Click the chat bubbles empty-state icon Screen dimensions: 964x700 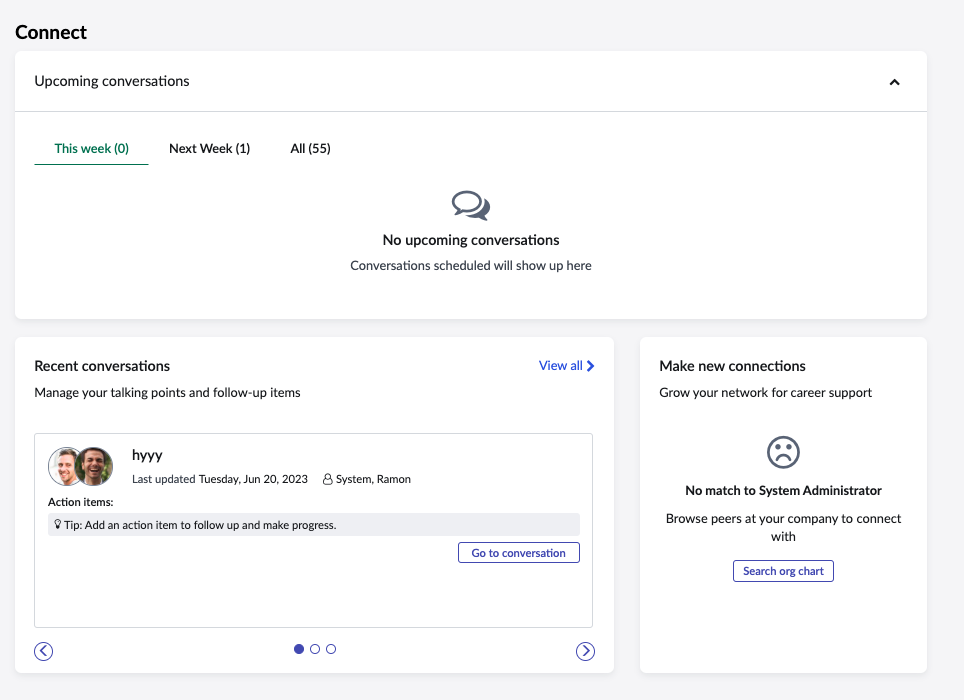(471, 205)
